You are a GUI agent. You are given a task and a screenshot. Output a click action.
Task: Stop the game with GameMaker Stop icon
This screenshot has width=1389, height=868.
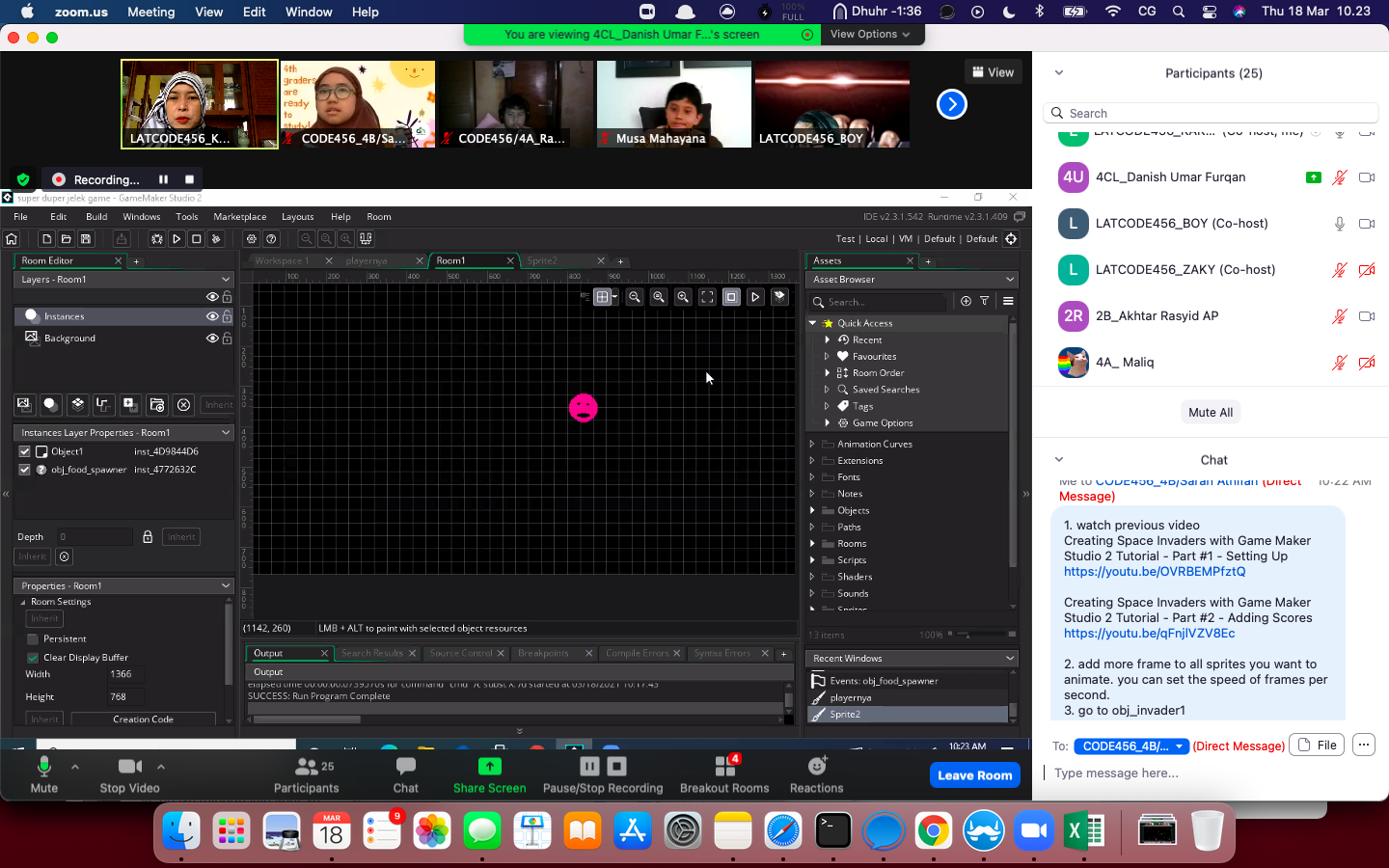196,239
